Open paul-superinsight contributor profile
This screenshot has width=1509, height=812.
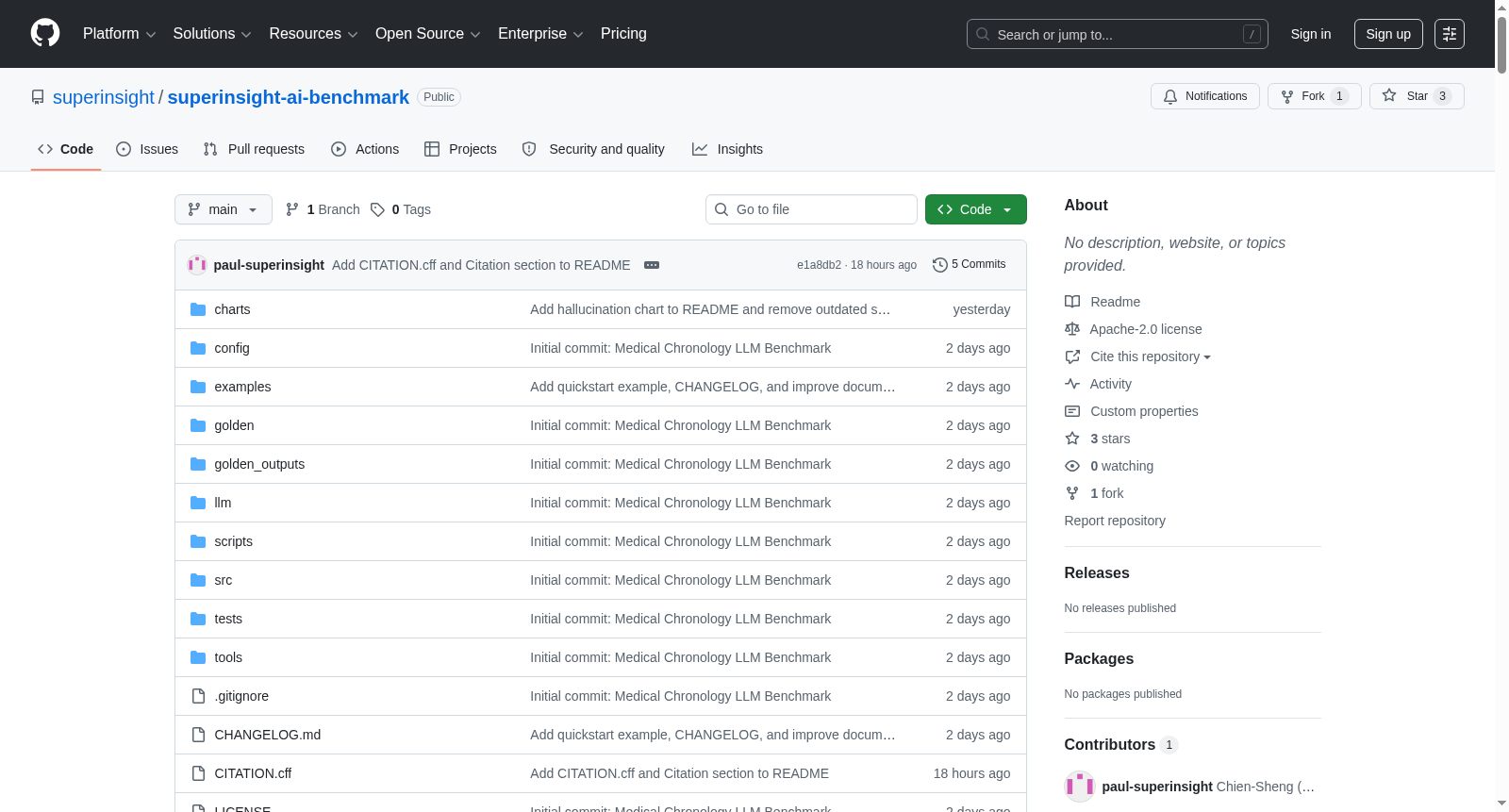1157,787
